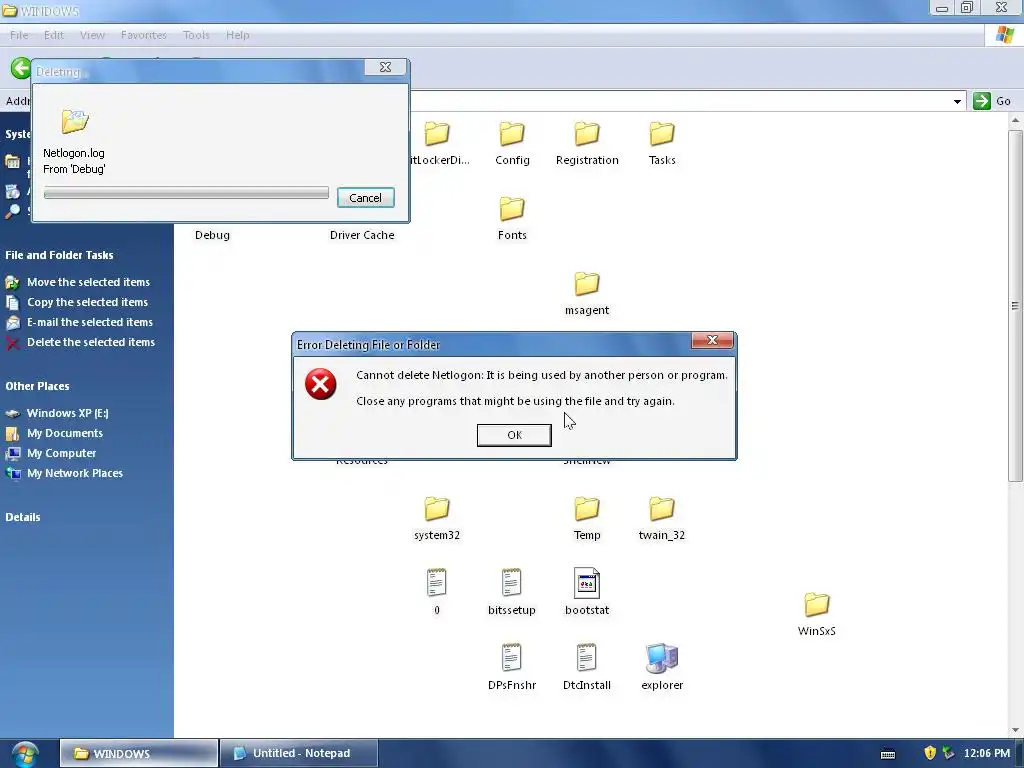Select the bitssetup text file

tap(511, 592)
